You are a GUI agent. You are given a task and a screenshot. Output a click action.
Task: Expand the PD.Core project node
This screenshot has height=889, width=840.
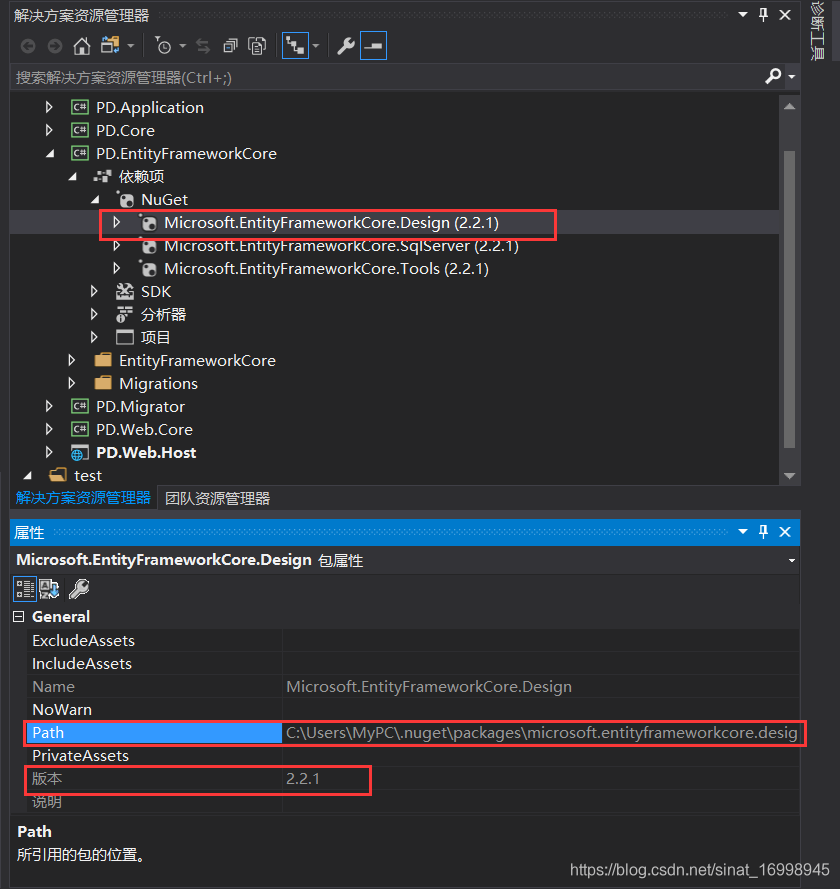(49, 130)
